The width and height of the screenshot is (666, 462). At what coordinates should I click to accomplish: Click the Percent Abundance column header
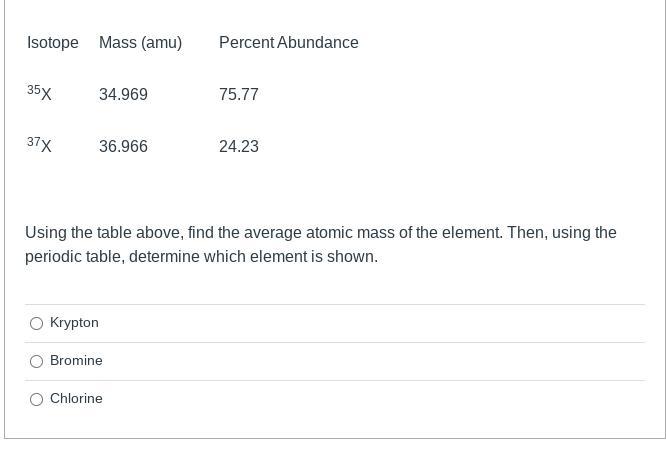[x=288, y=43]
